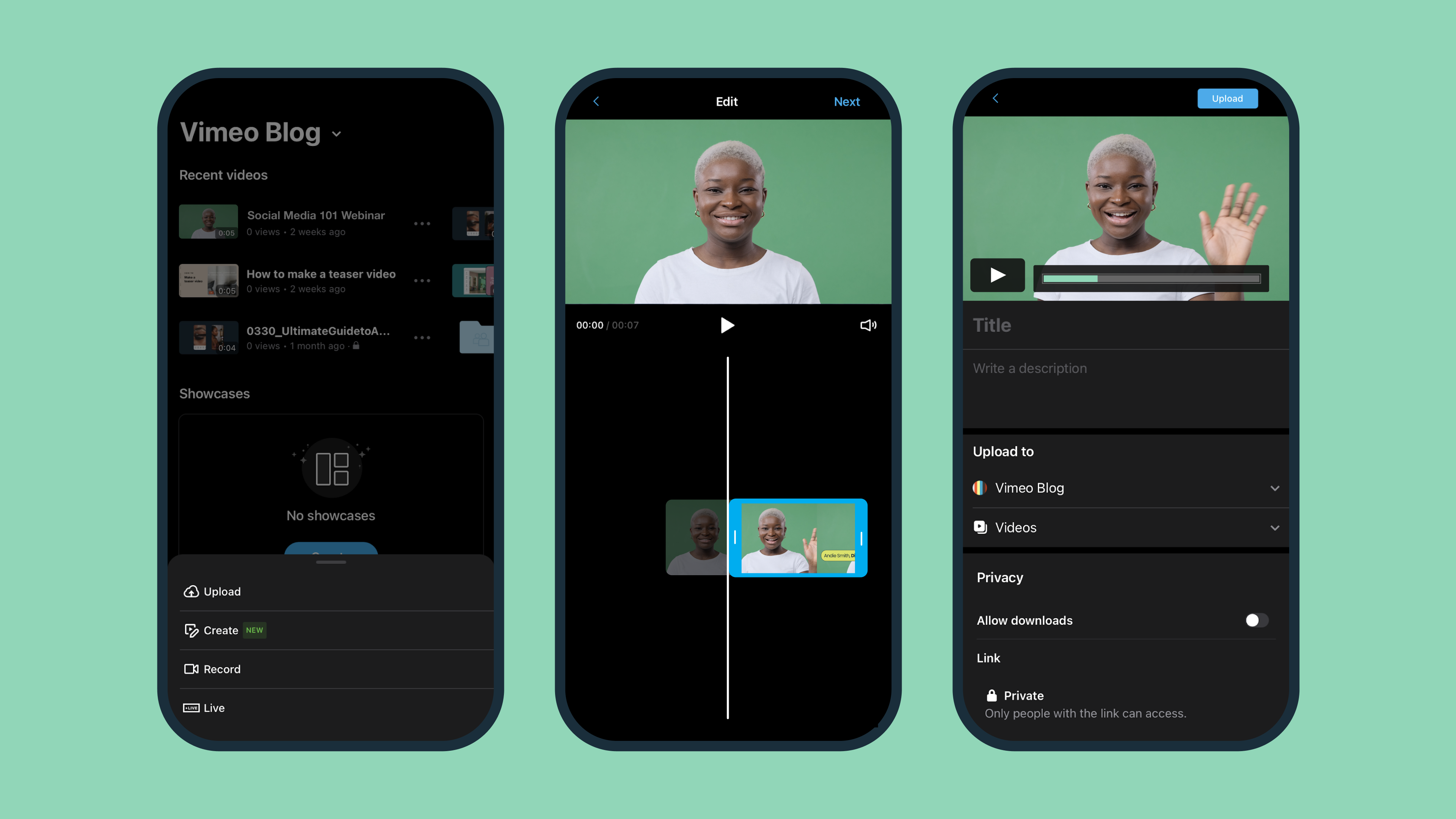
Task: Go back from the Edit screen
Action: tap(596, 102)
